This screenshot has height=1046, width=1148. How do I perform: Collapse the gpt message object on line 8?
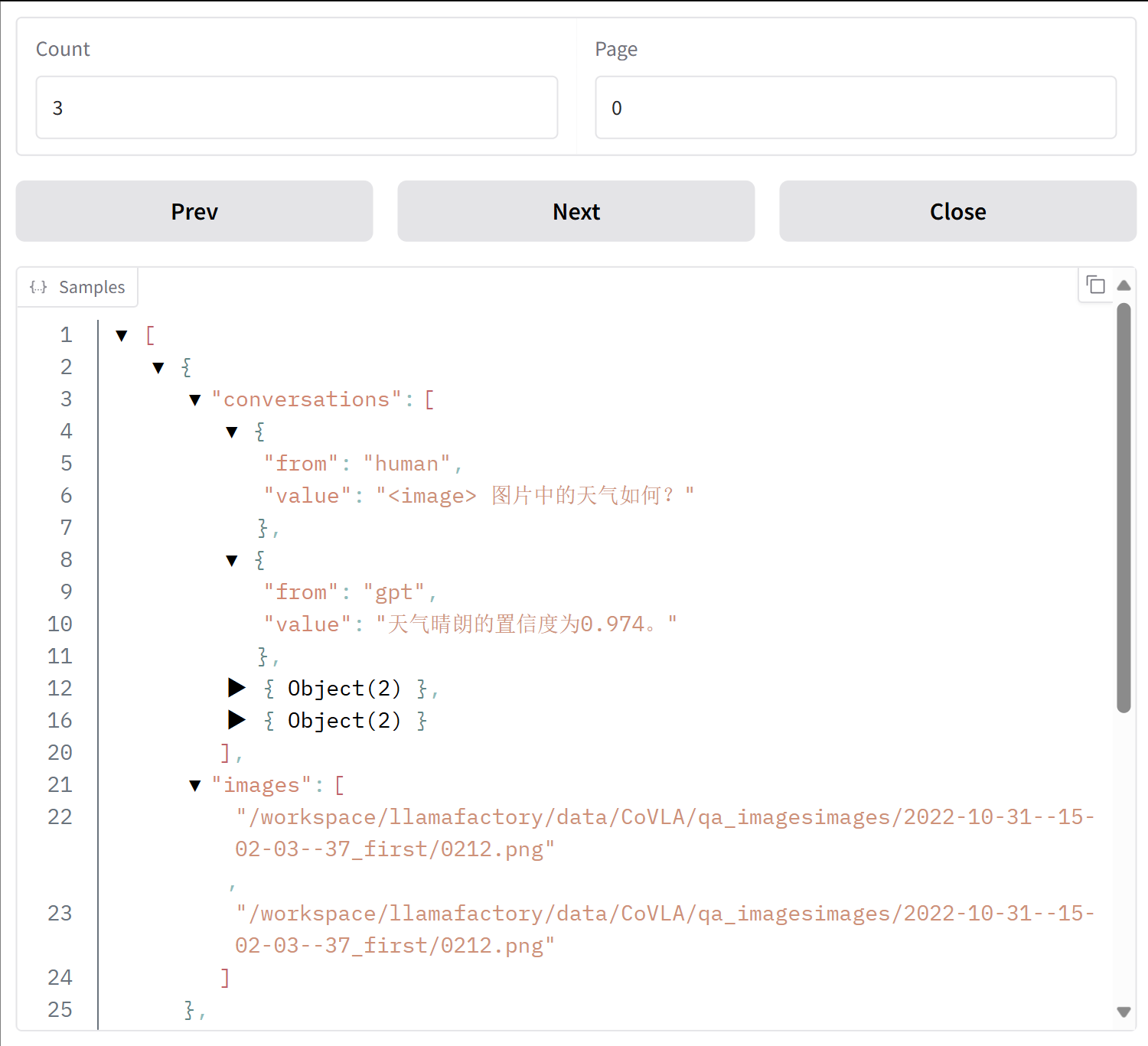[232, 561]
